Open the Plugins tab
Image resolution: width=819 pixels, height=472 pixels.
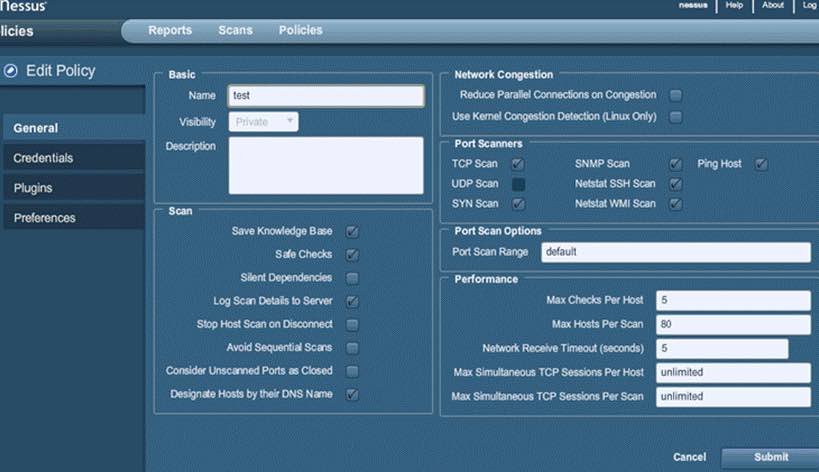click(33, 188)
